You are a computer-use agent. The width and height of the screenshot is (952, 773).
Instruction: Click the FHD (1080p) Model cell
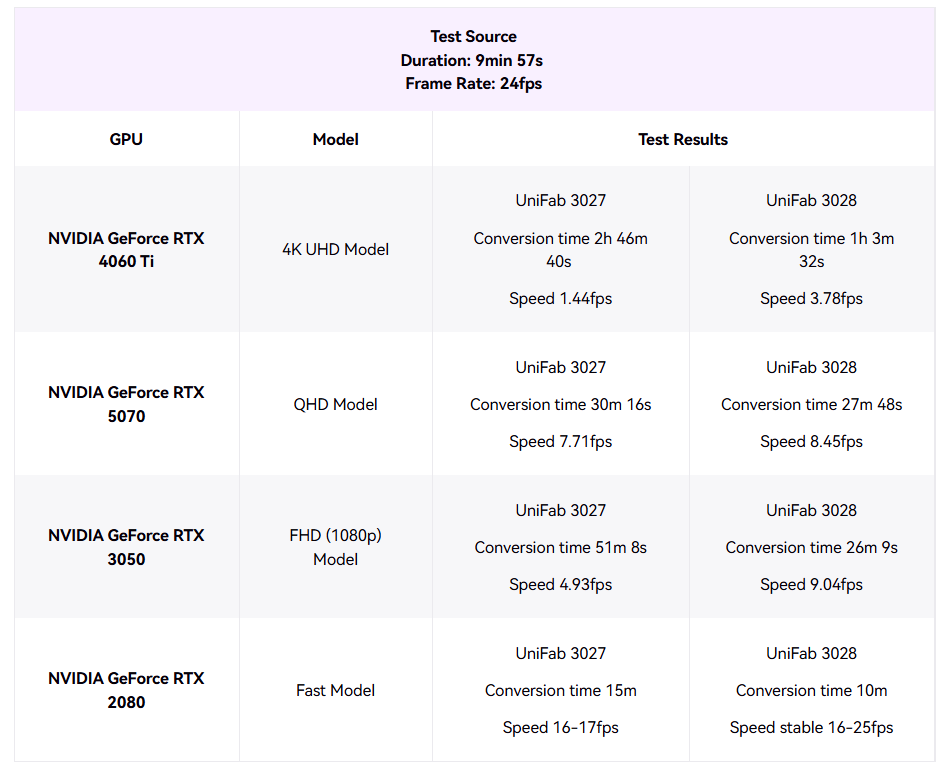[336, 547]
